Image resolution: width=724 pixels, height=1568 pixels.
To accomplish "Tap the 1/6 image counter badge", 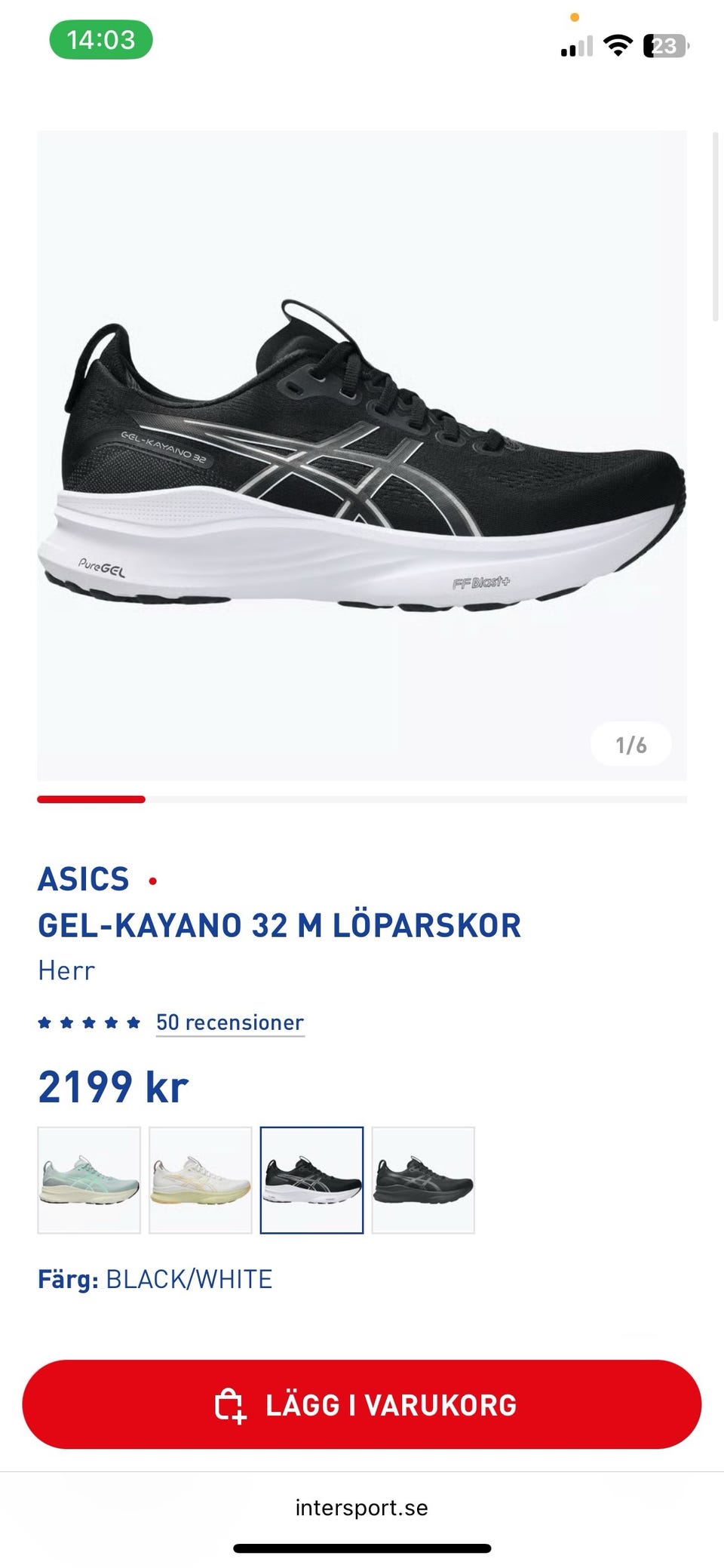I will coord(631,745).
